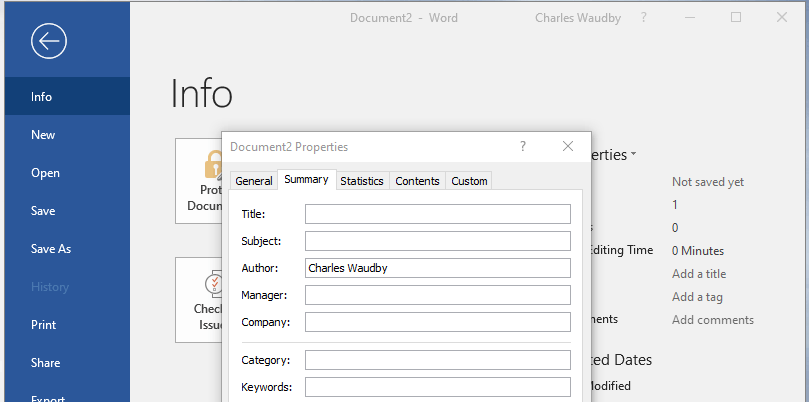This screenshot has height=402, width=809.
Task: Expand the Properties dropdown arrow on Info page
Action: coord(634,155)
